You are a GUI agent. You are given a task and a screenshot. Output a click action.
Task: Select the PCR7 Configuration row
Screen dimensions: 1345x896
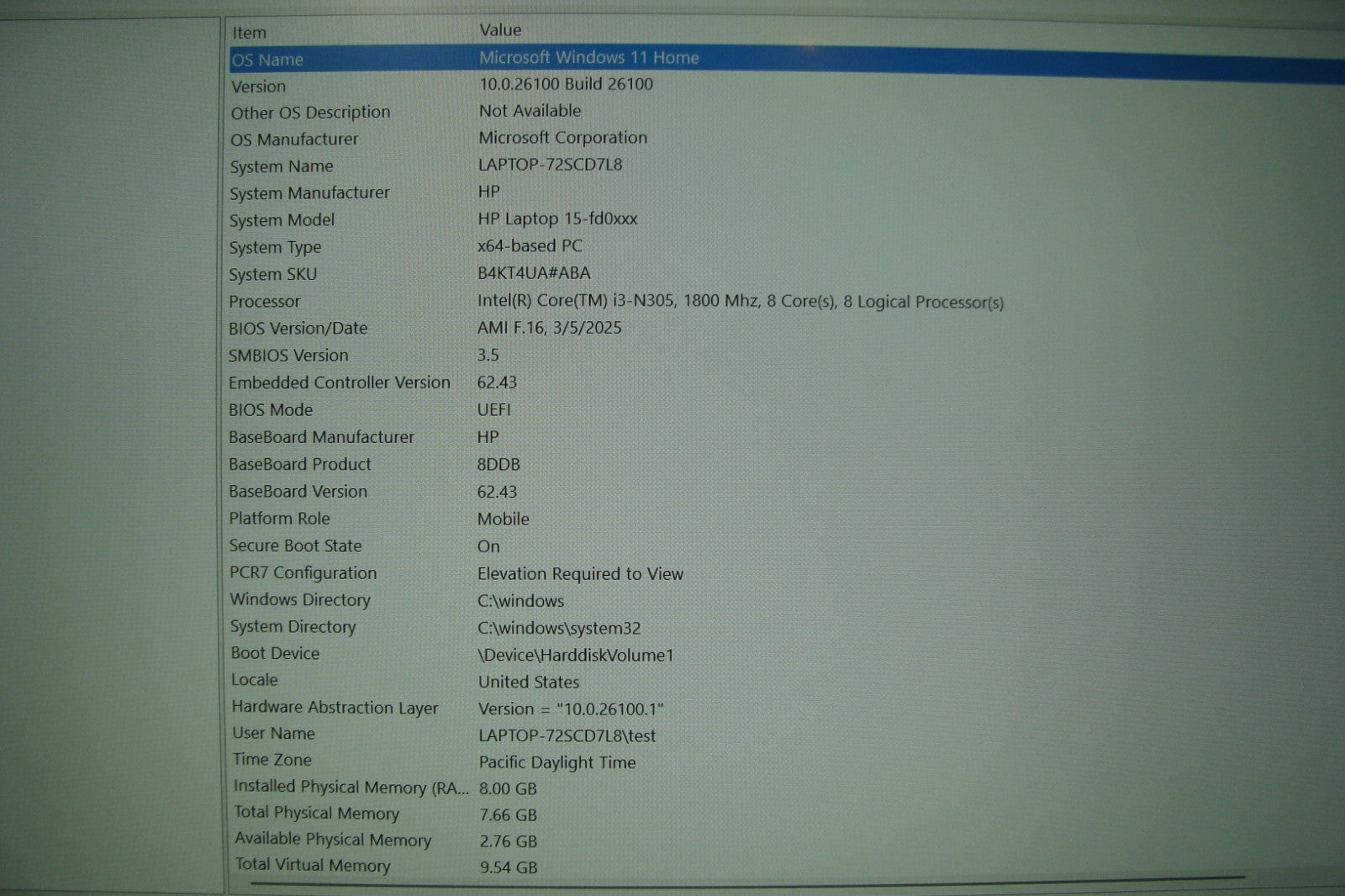[x=303, y=572]
